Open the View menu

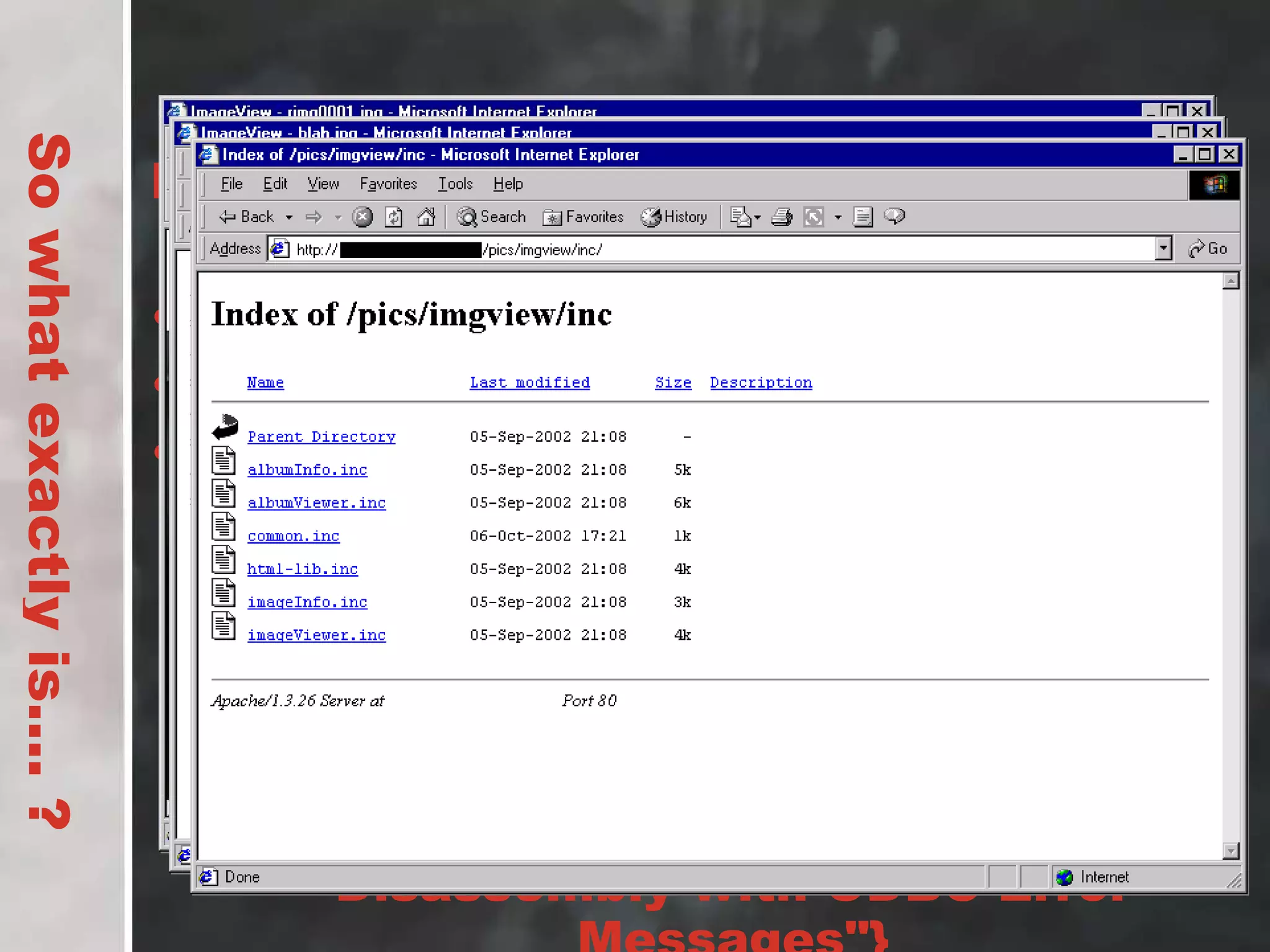pos(323,184)
